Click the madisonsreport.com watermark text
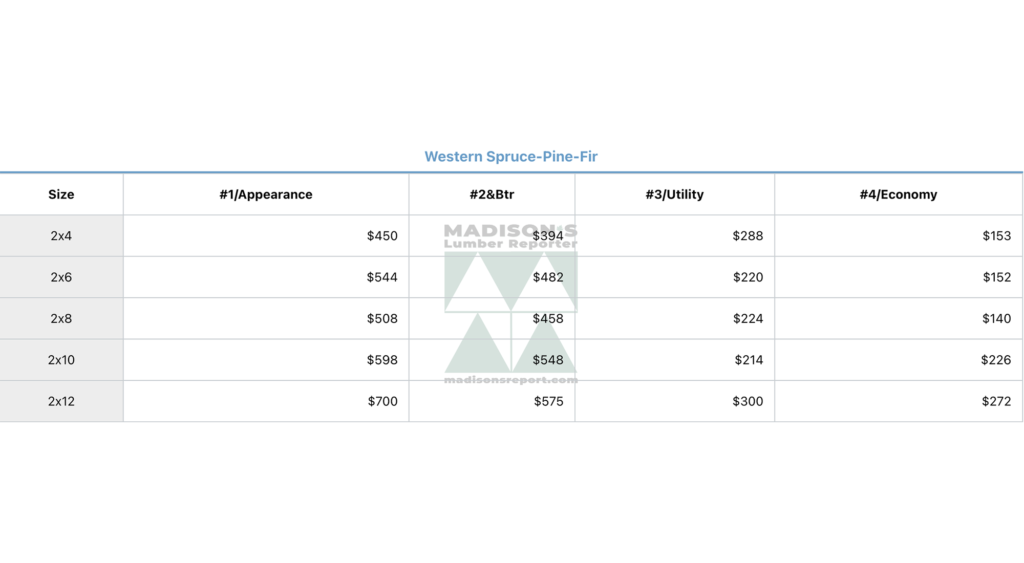Viewport: 1024px width, 563px height. pos(511,379)
